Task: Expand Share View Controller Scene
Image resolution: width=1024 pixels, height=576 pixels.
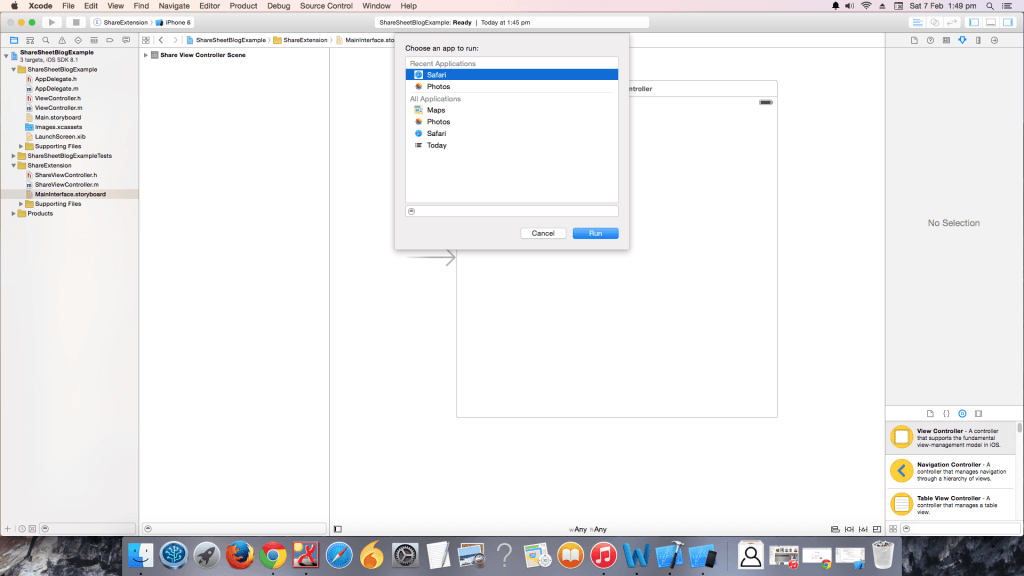Action: click(x=146, y=55)
